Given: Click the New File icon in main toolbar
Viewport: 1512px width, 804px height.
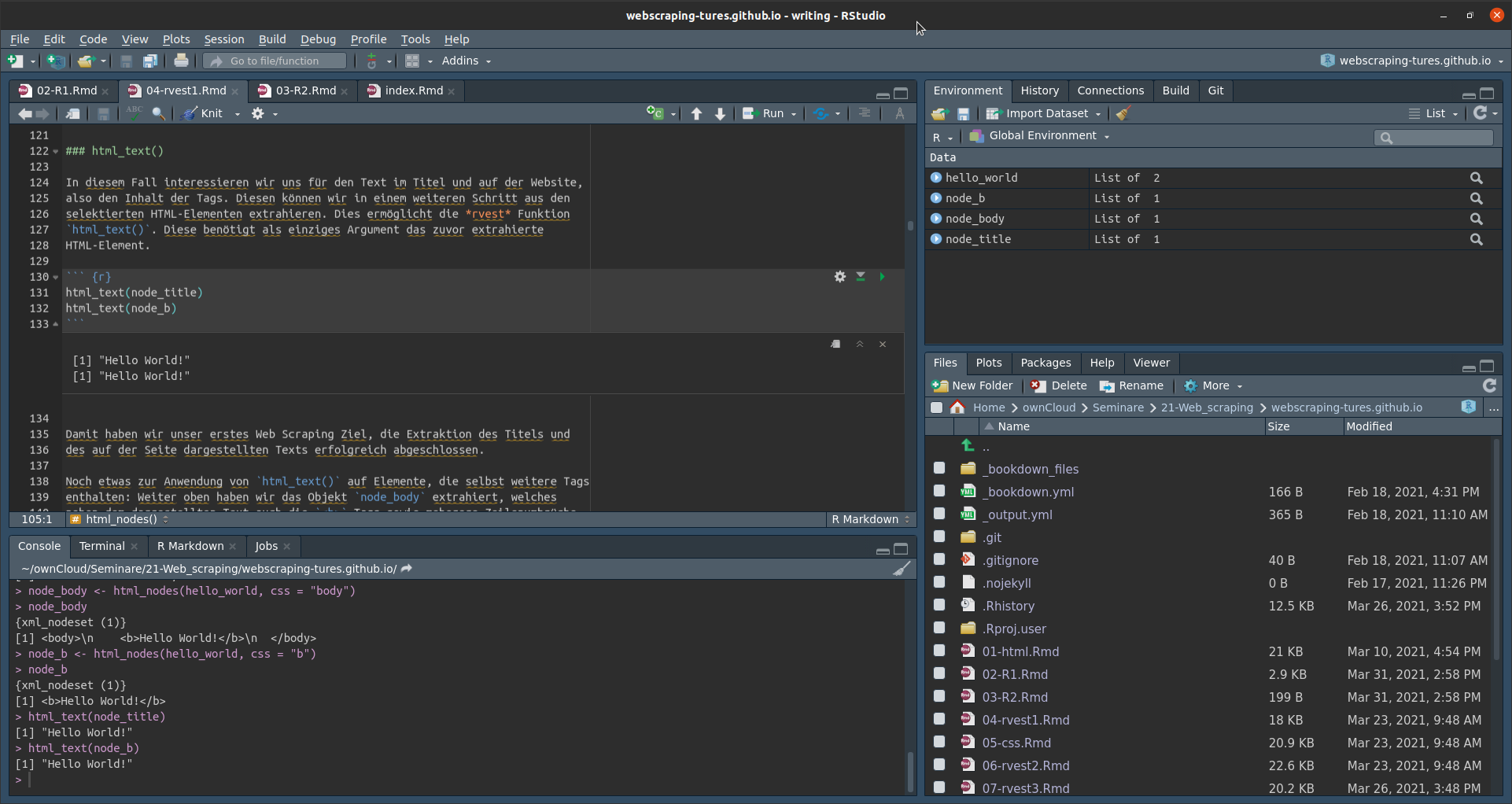Looking at the screenshot, I should 15,61.
